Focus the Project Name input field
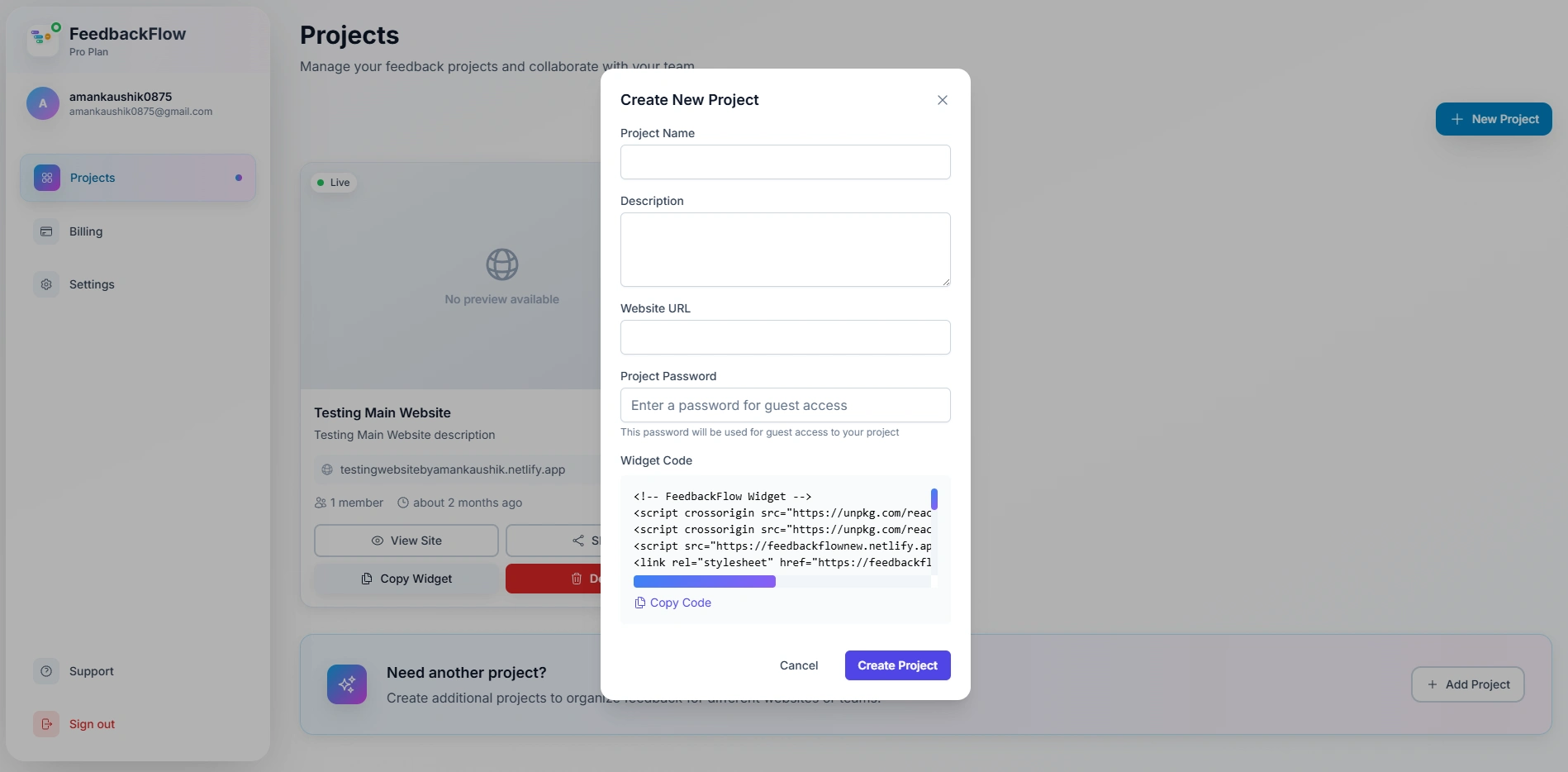 click(x=785, y=162)
